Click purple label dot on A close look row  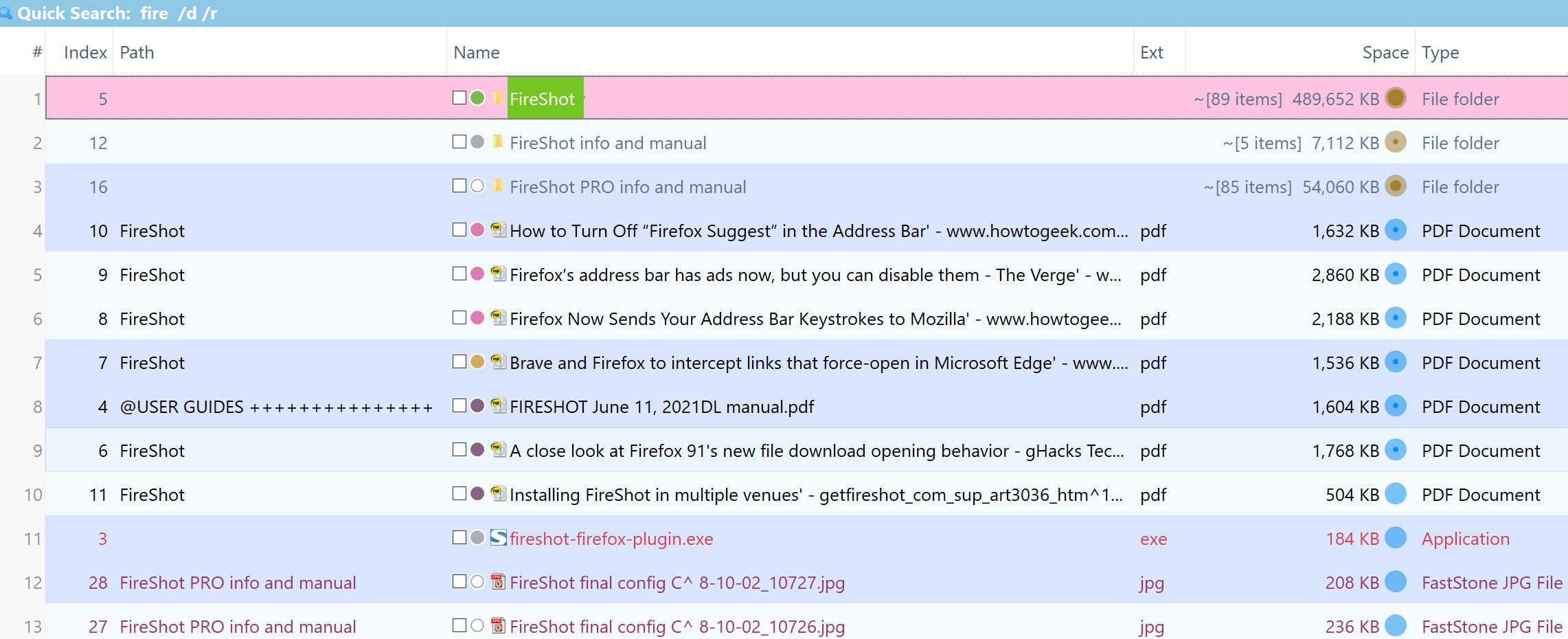pos(477,449)
